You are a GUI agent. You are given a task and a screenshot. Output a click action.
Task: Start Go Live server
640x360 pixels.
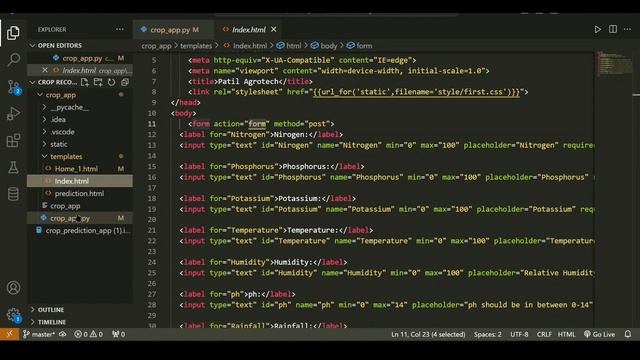(x=599, y=334)
